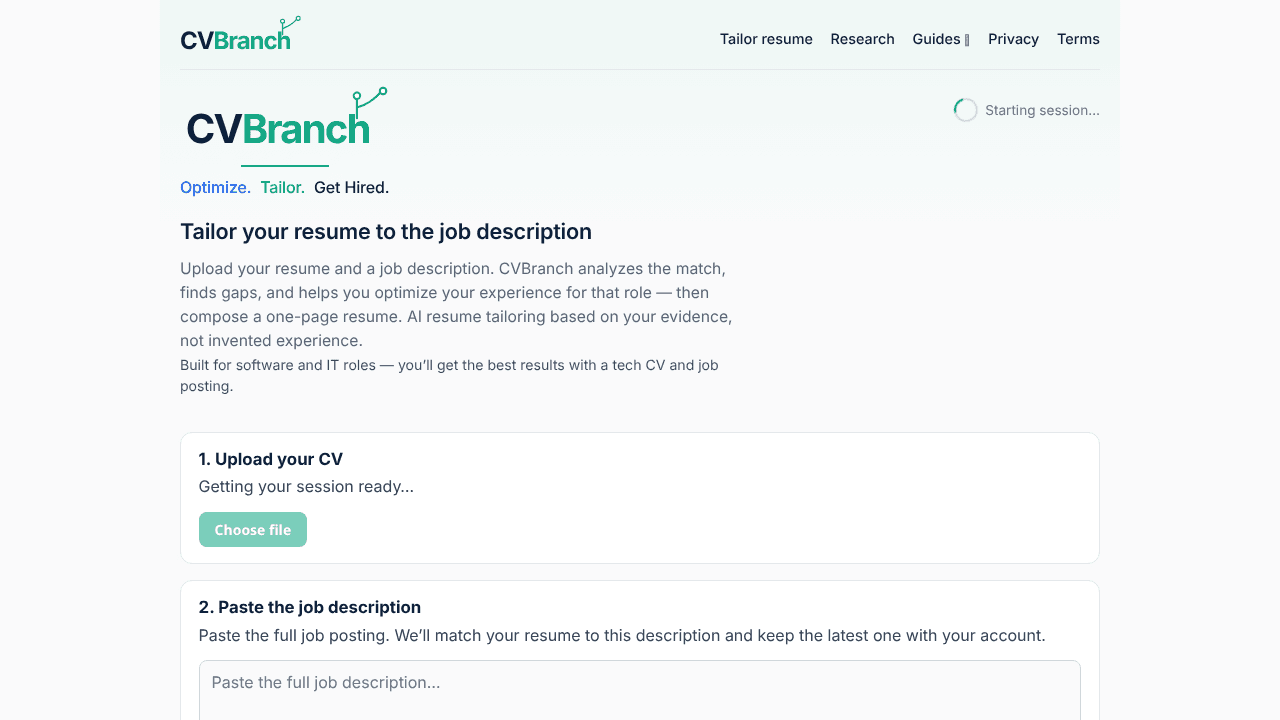1280x720 pixels.
Task: Click the 'Optimize.' tagline word
Action: coord(215,187)
